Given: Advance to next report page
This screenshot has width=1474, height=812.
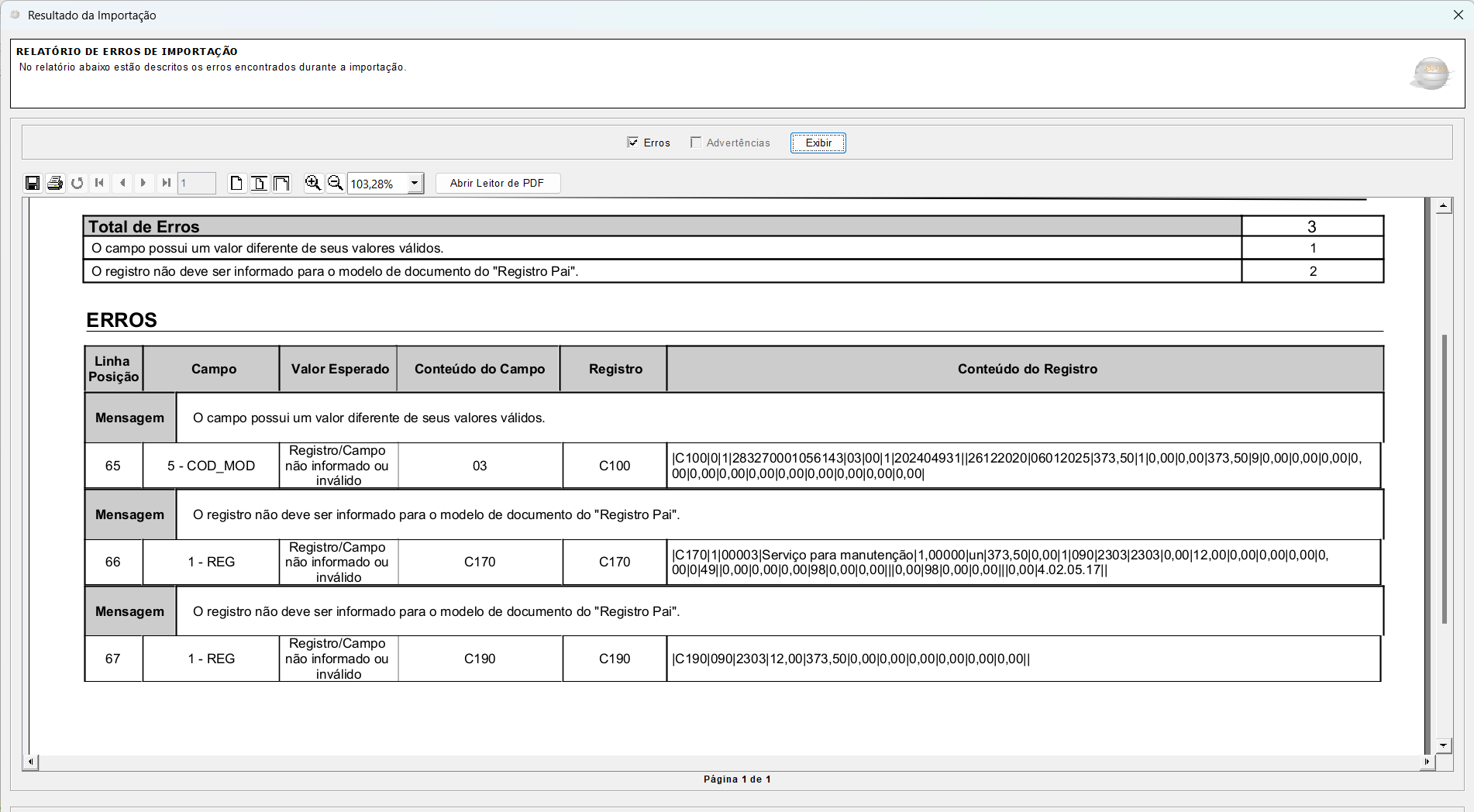Looking at the screenshot, I should 143,183.
